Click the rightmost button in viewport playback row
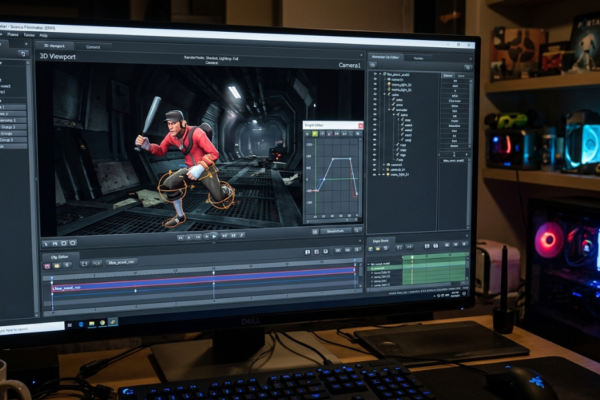Image resolution: width=600 pixels, height=400 pixels. click(x=242, y=235)
